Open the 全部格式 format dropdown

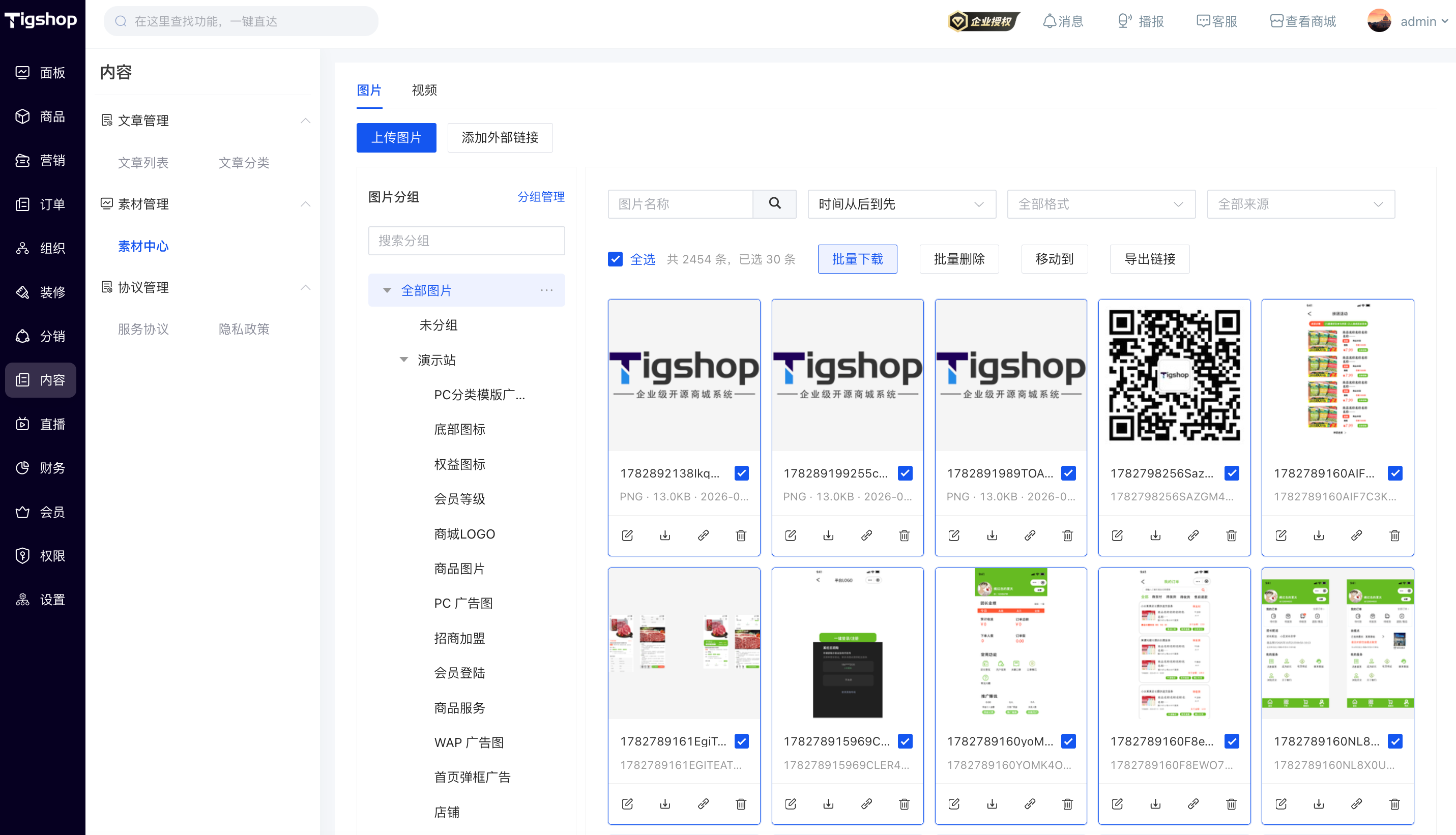(1101, 204)
